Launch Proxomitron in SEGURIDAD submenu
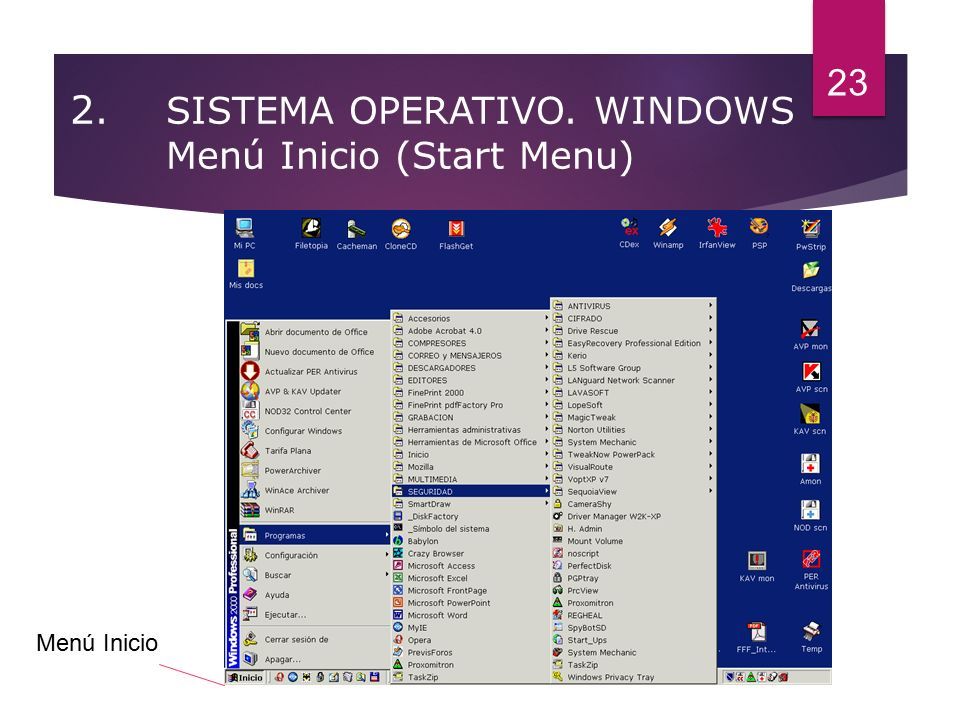The width and height of the screenshot is (960, 720). [x=633, y=602]
